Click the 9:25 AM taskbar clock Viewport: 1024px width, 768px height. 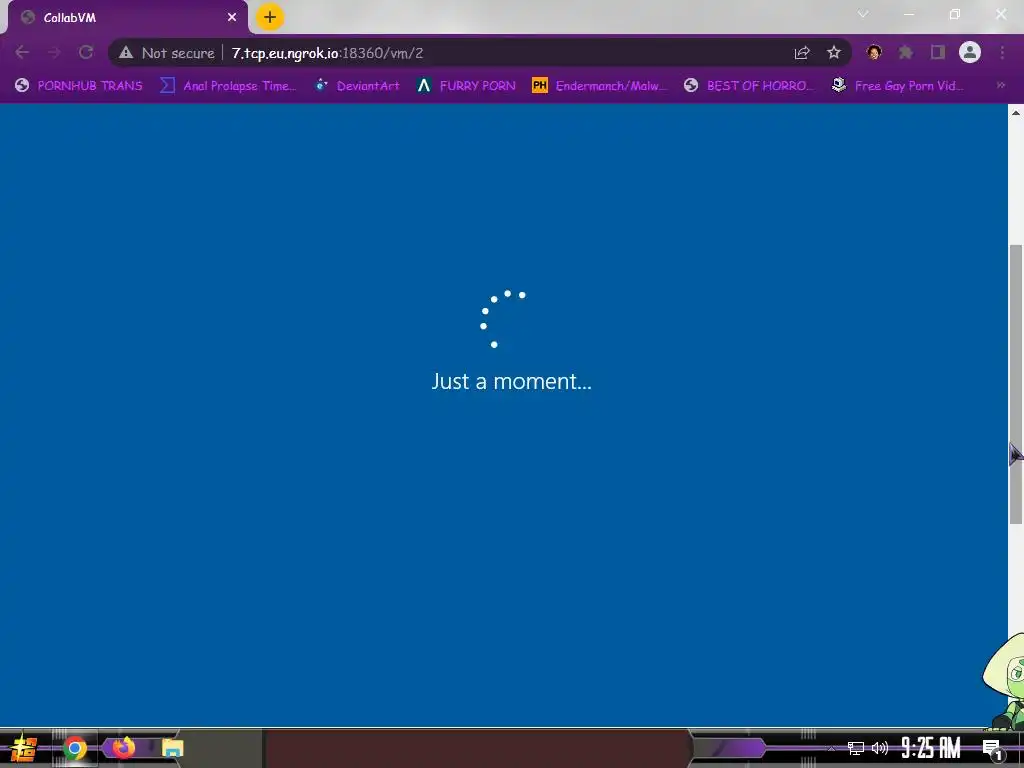[x=931, y=748]
